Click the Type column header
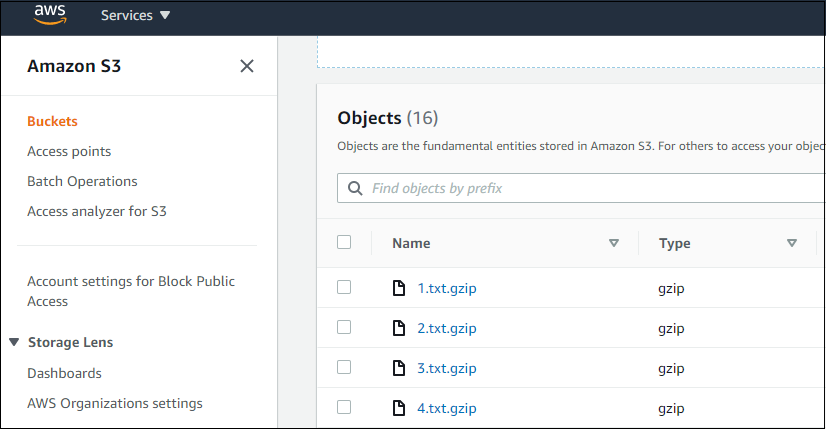This screenshot has width=826, height=429. coord(674,243)
